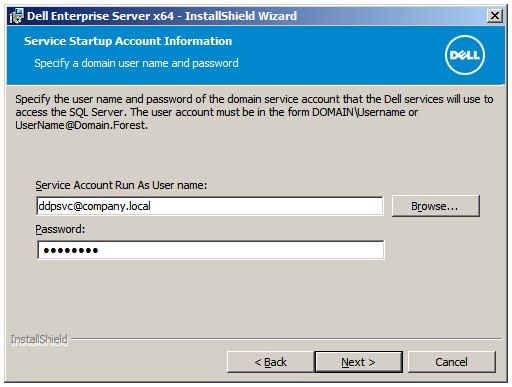Viewport: 512px width, 387px height.
Task: Focus the Service Account user name field
Action: (210, 206)
